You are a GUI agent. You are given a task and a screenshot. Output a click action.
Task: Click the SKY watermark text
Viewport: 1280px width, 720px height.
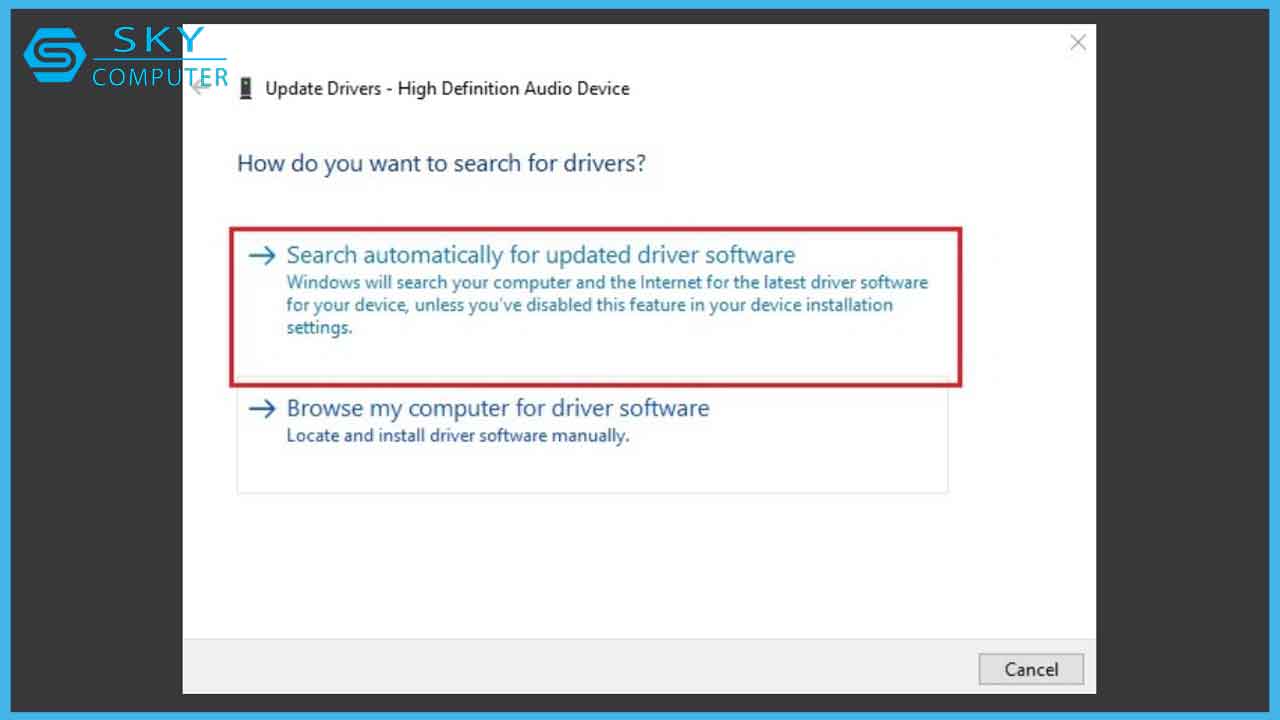[x=158, y=41]
